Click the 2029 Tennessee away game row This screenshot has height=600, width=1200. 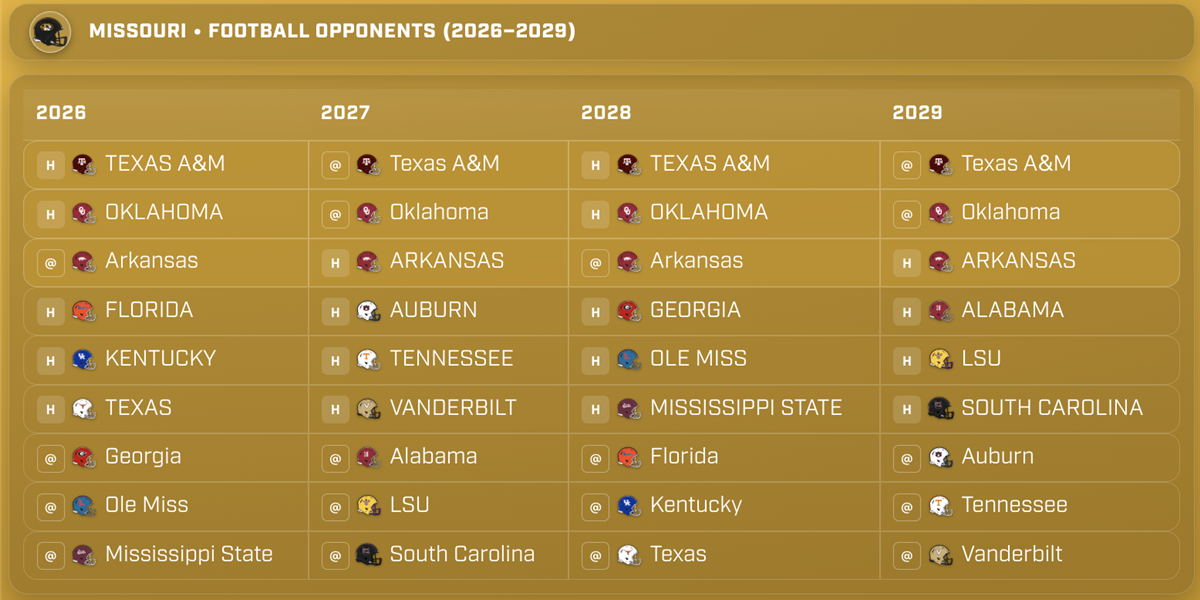pos(1013,506)
